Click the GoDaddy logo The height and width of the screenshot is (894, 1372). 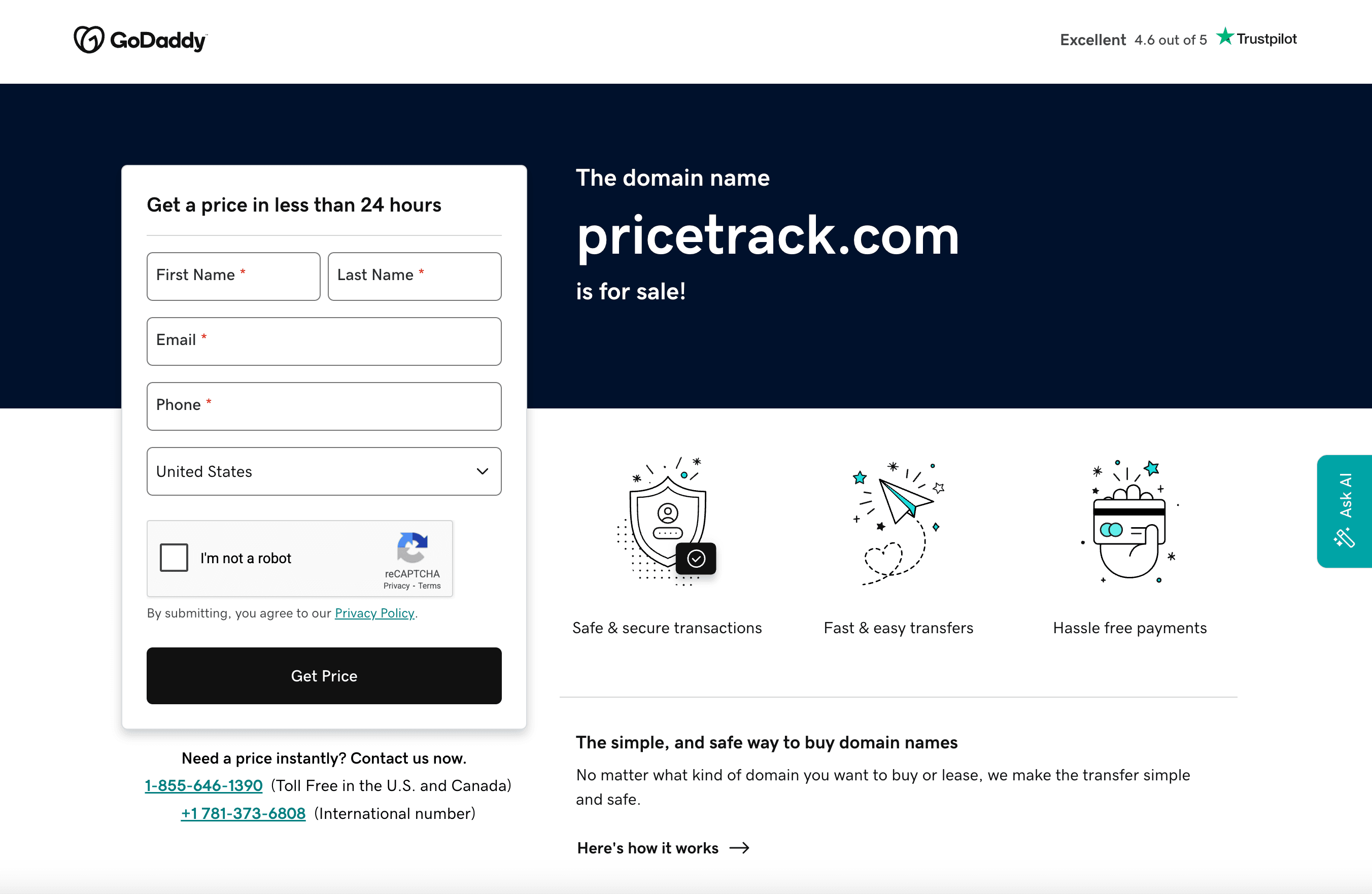[x=140, y=39]
